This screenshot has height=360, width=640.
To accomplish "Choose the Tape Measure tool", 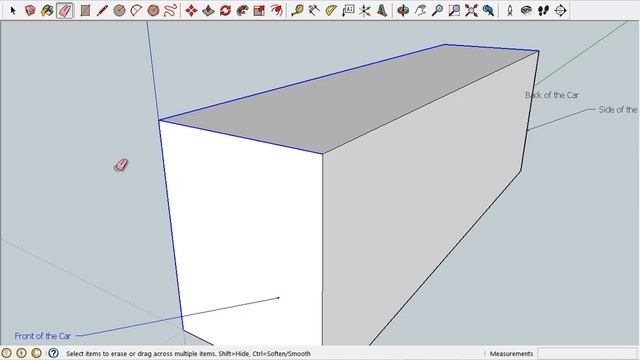I will point(297,11).
